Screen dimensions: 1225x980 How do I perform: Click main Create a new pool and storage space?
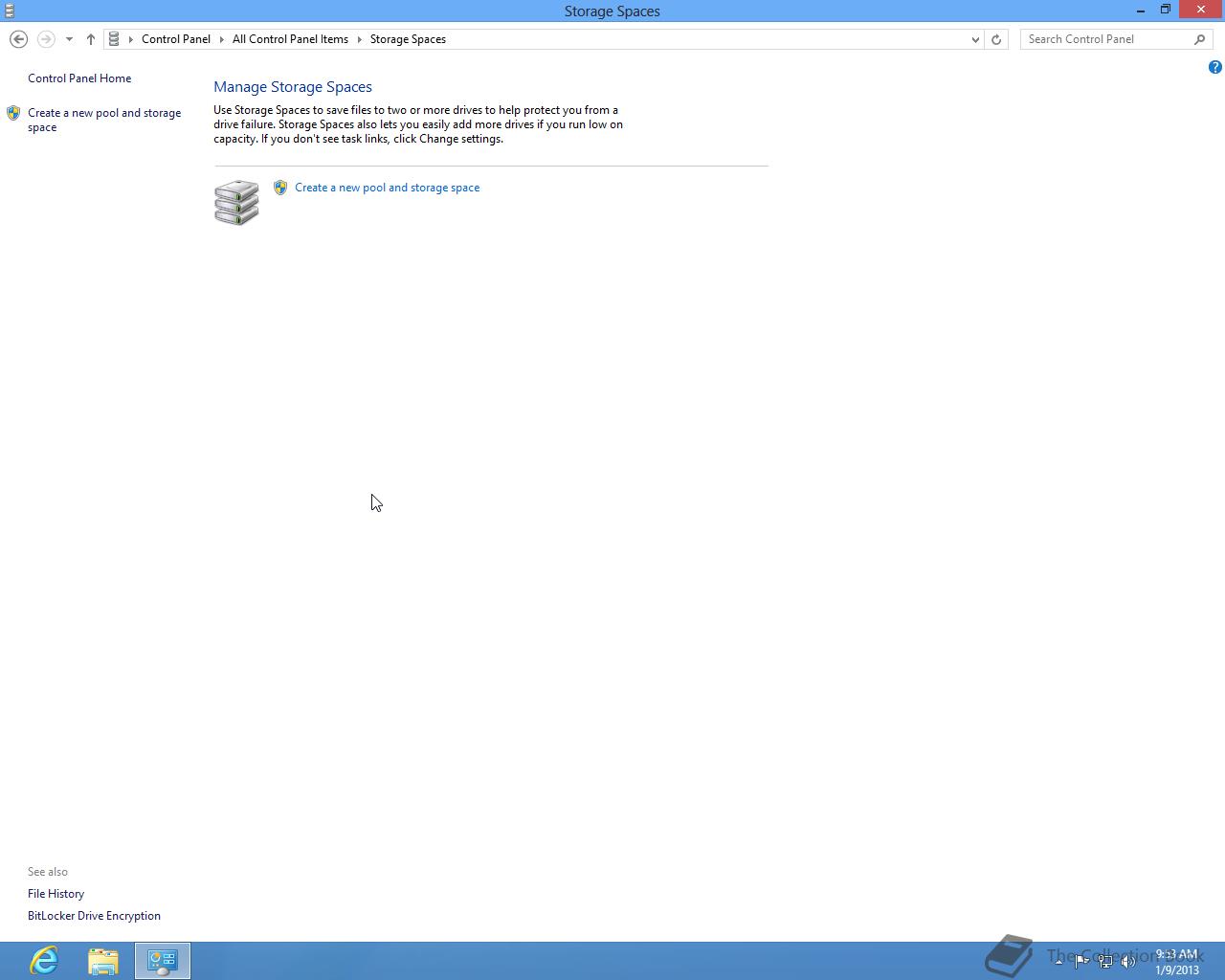[x=388, y=188]
